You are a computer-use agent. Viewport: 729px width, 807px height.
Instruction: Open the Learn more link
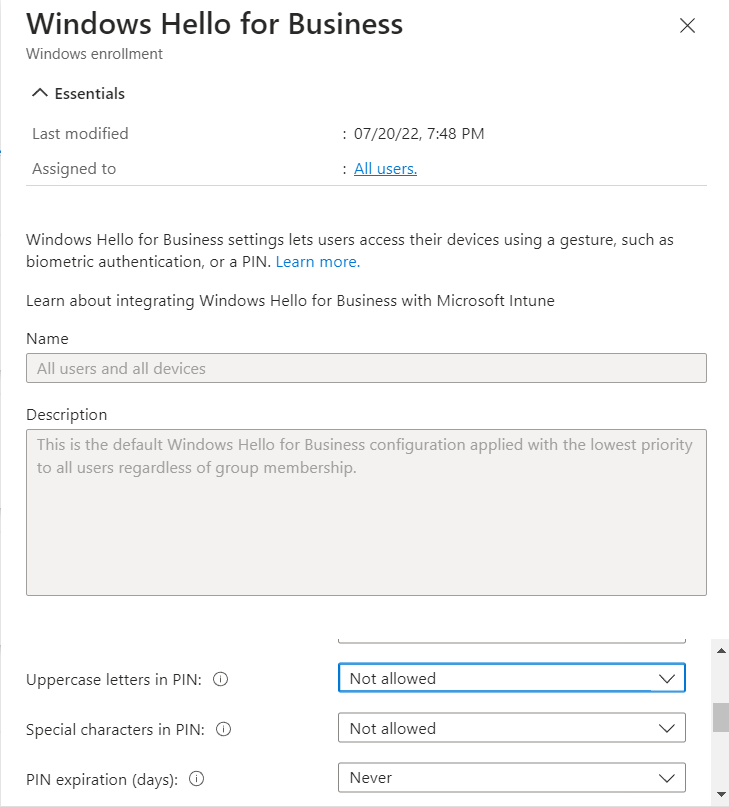[x=318, y=262]
